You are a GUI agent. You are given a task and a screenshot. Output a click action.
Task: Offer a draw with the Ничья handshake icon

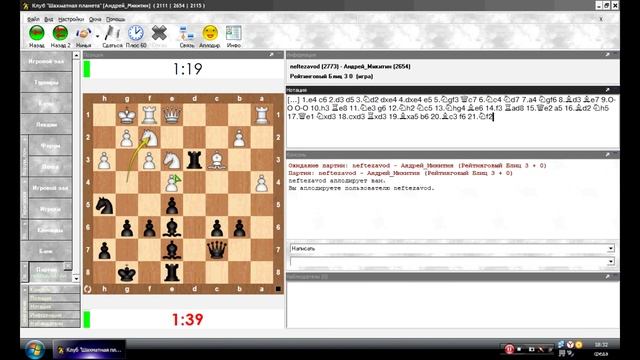(84, 33)
